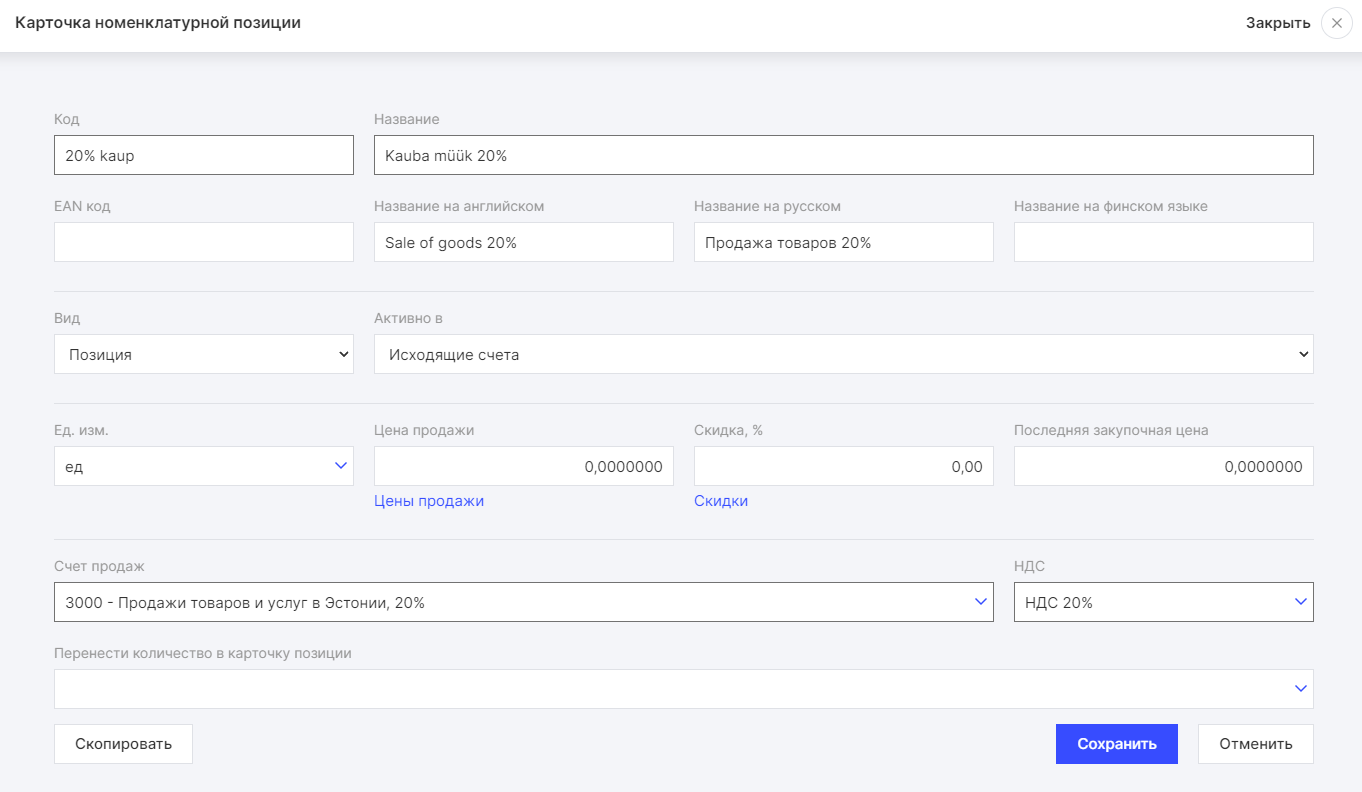Screen dimensions: 1362x792
Task: Click the empty EAN код field
Action: point(204,242)
